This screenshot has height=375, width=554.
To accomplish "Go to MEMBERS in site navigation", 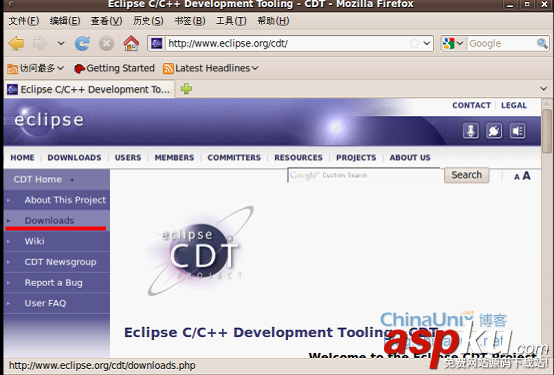I will pyautogui.click(x=174, y=158).
